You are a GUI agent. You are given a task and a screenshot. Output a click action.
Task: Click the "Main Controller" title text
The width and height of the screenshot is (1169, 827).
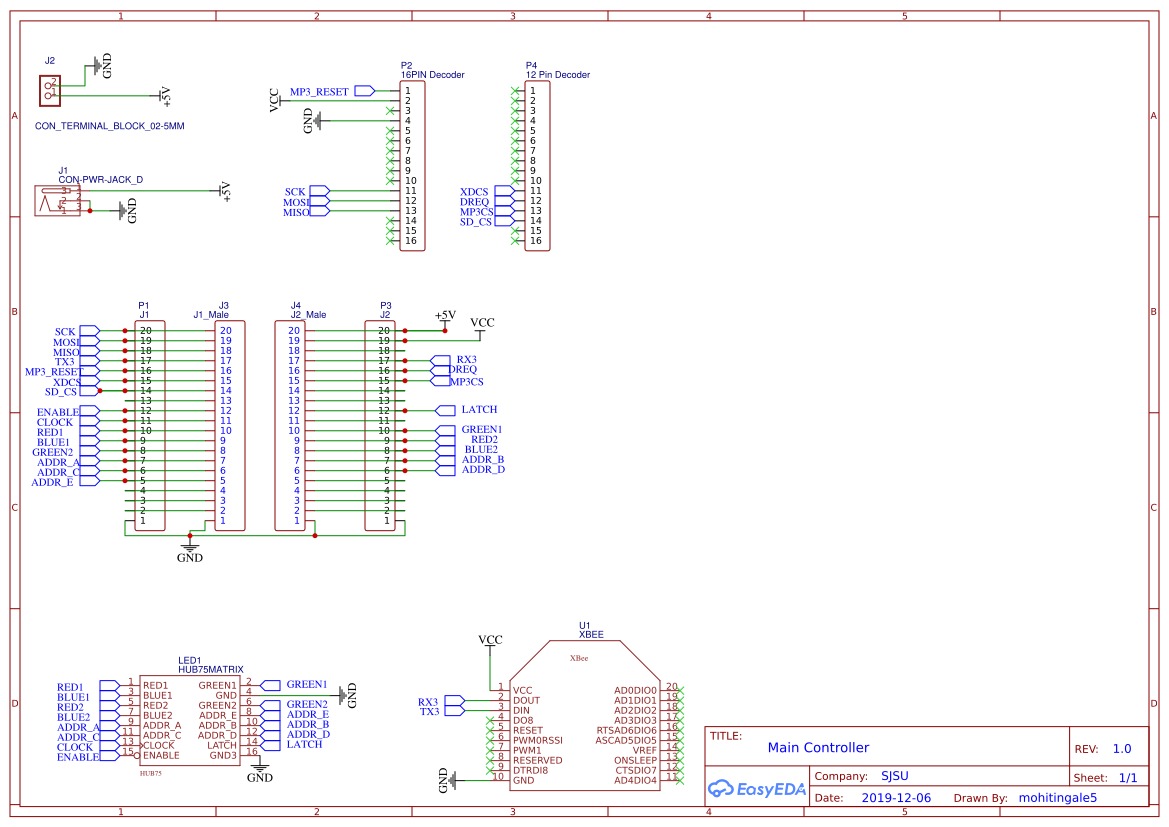point(819,747)
